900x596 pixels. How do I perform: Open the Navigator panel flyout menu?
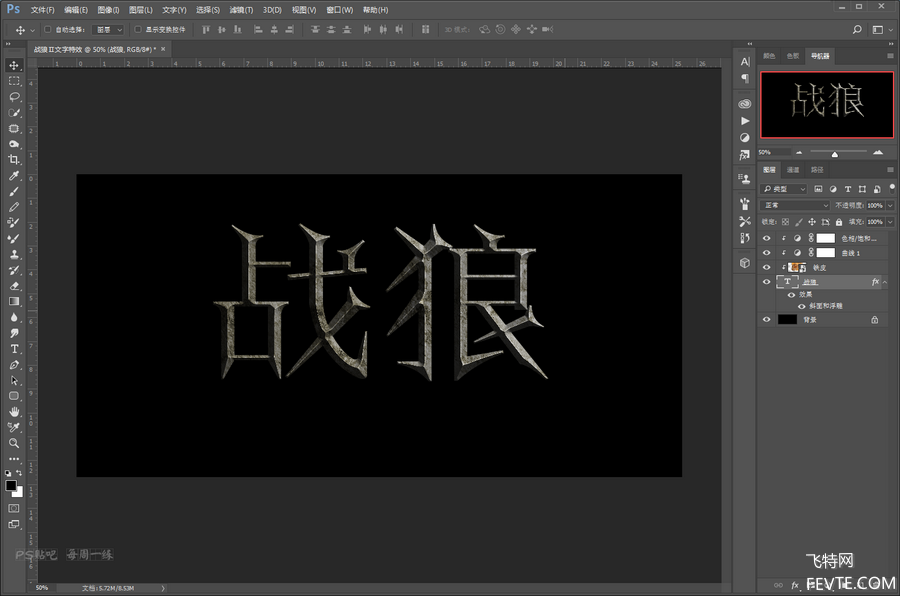(890, 56)
